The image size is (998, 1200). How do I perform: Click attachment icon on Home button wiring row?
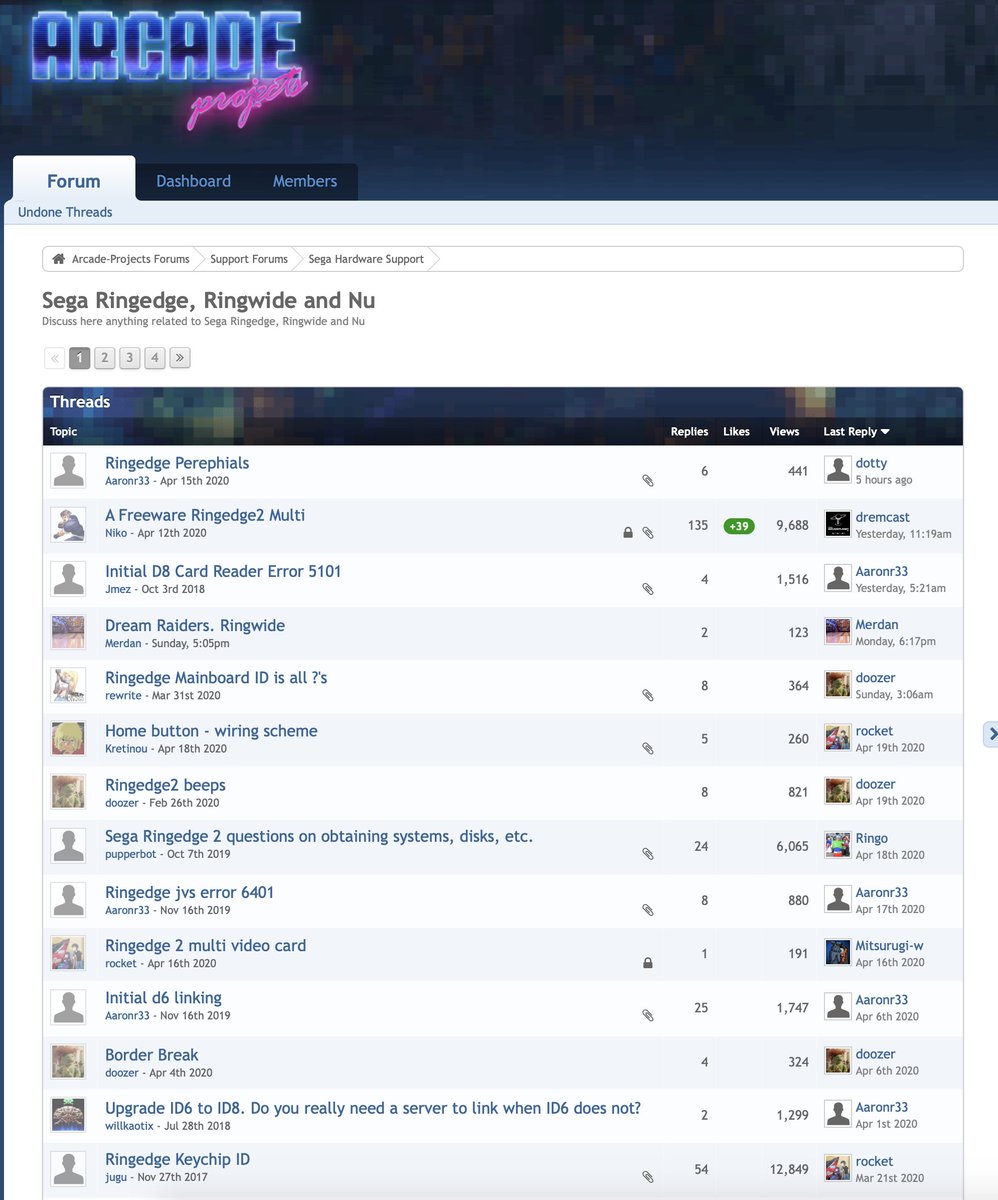click(x=648, y=748)
